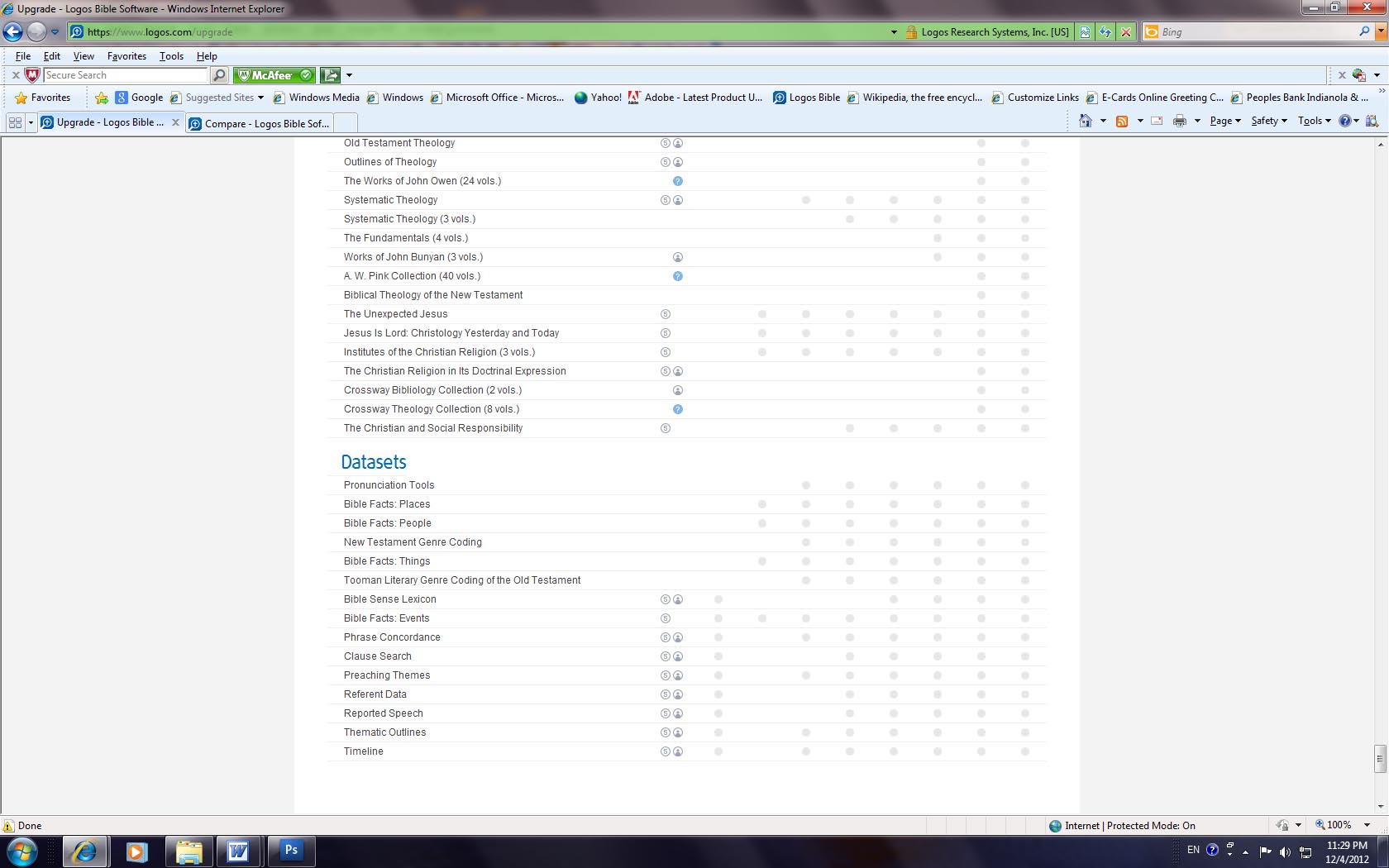The height and width of the screenshot is (868, 1389).
Task: Click the Institutes of the Christian Religion text
Action: (439, 352)
